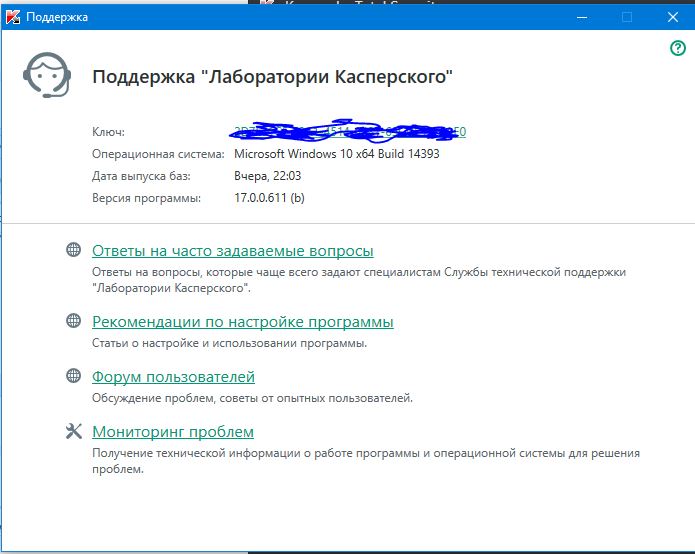Click the Microsoft Windows 10 x64 Build 14393 text
This screenshot has height=554, width=695.
[337, 154]
